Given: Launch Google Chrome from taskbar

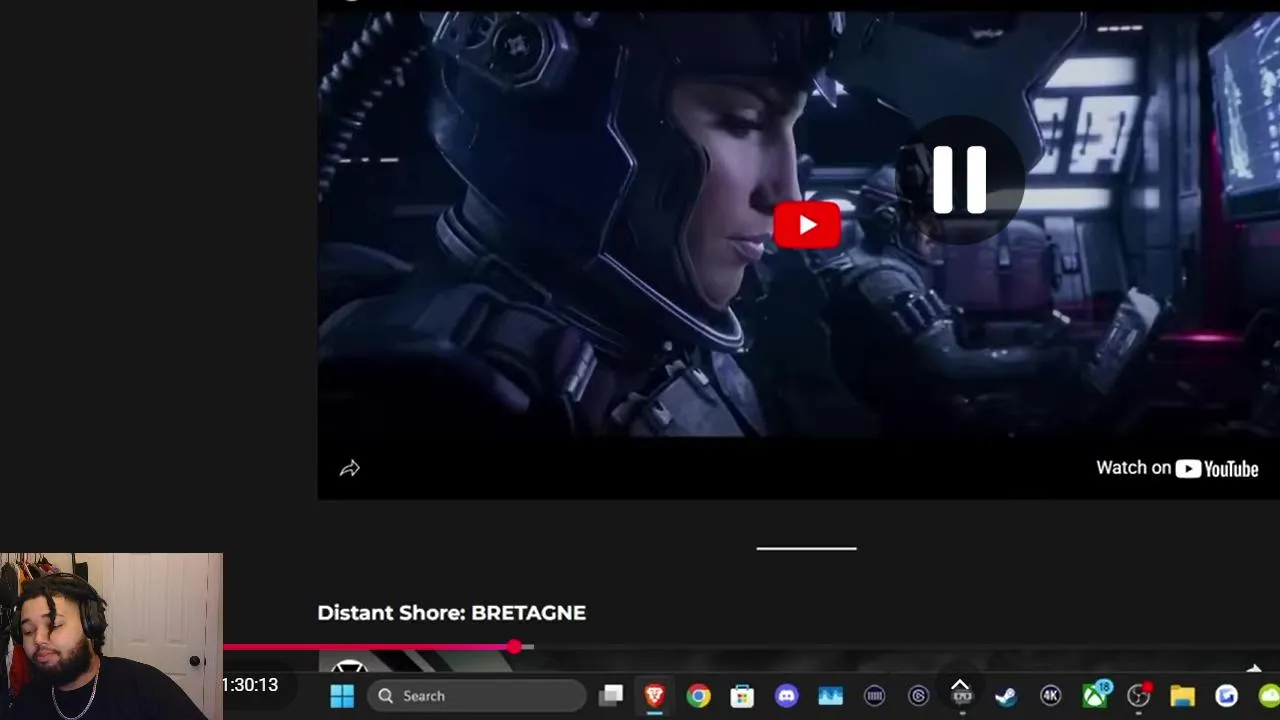Looking at the screenshot, I should click(x=698, y=696).
